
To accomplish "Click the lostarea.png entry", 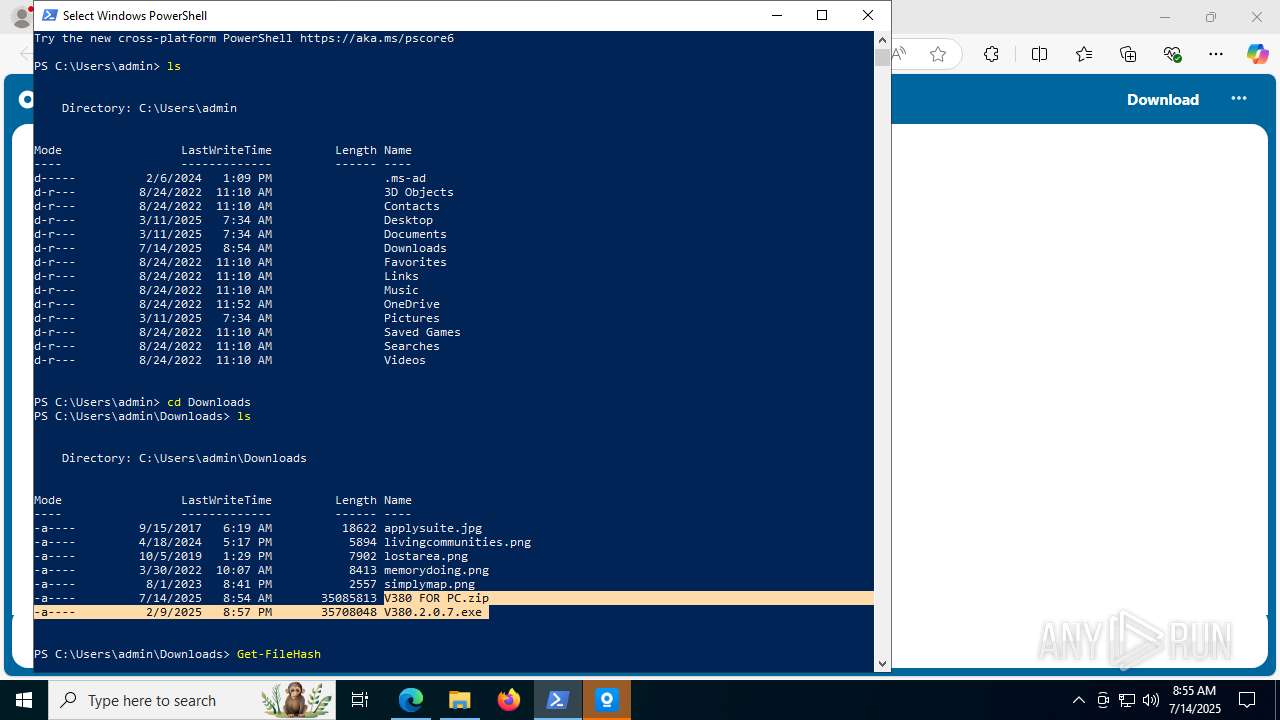I will (x=426, y=556).
